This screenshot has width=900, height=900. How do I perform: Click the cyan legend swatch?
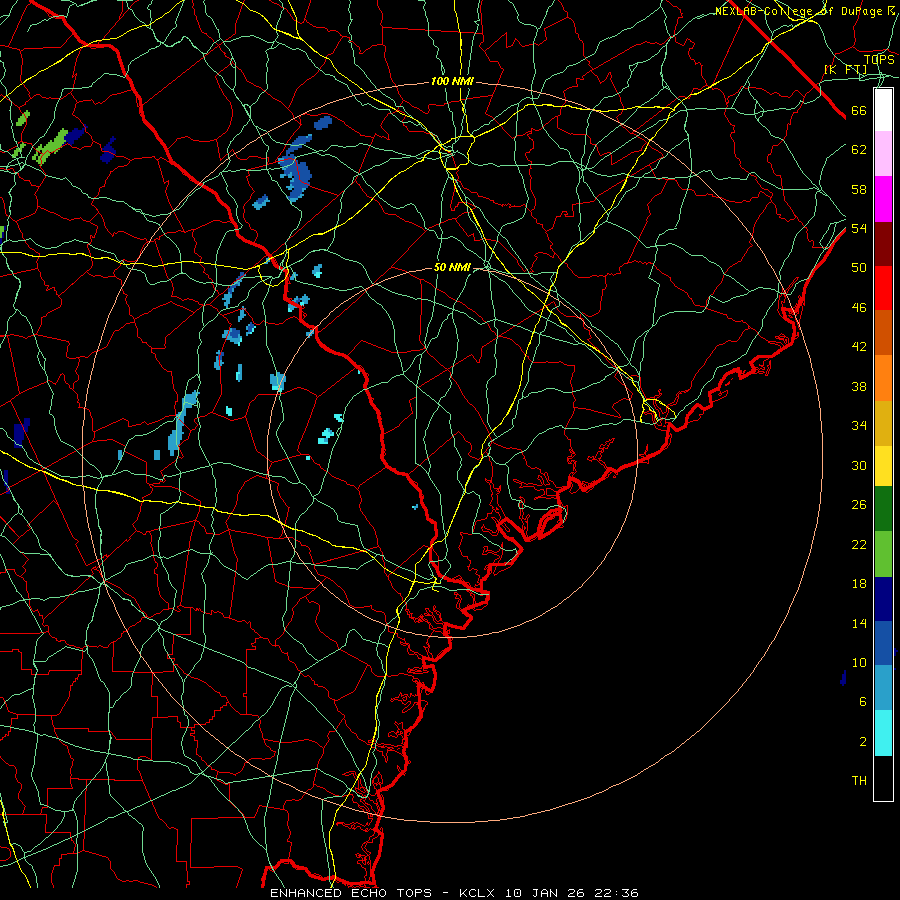(x=883, y=733)
